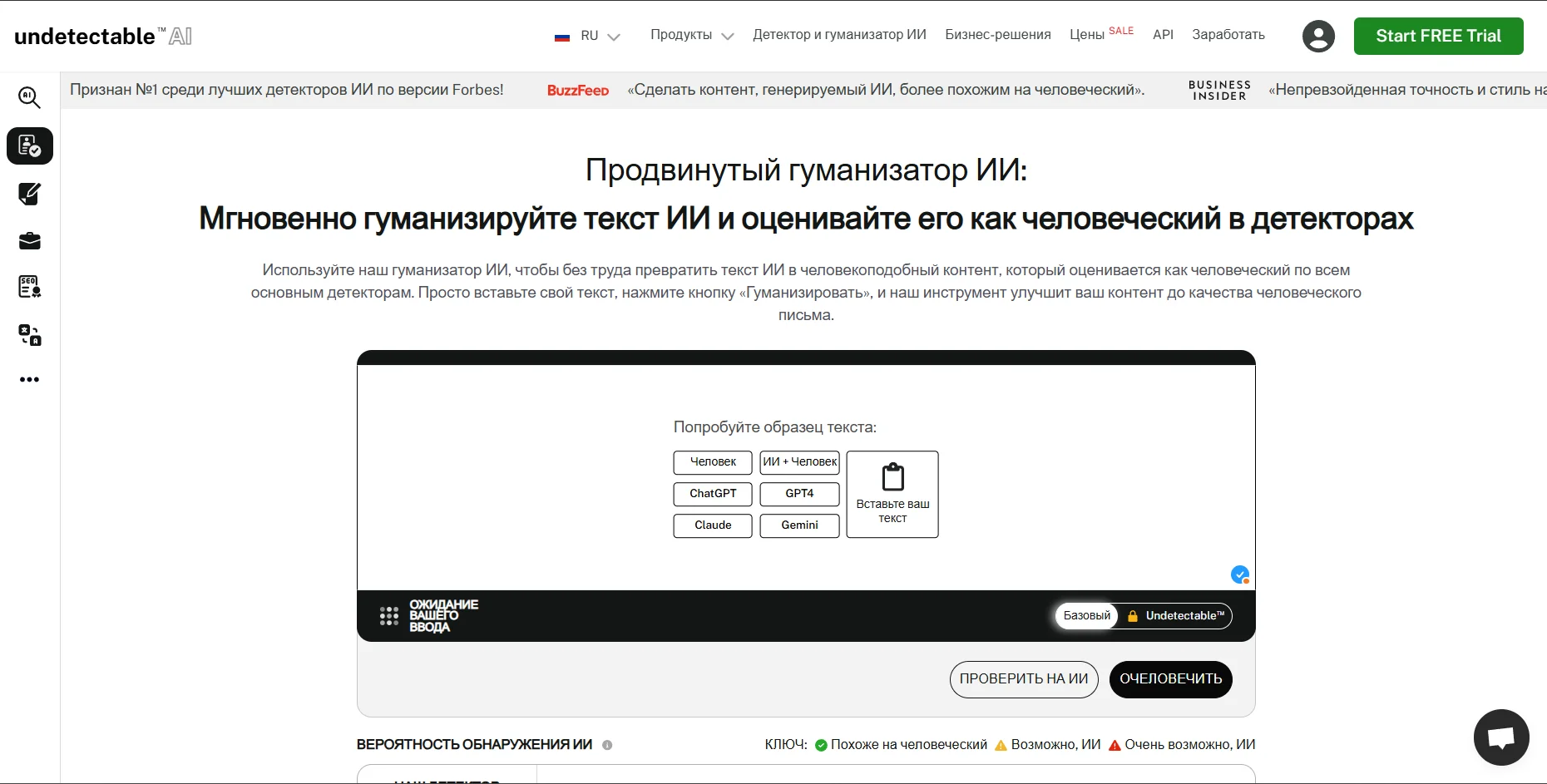
Task: Click the ОЧЕЛОВЕЧИТЬ button
Action: click(1171, 679)
